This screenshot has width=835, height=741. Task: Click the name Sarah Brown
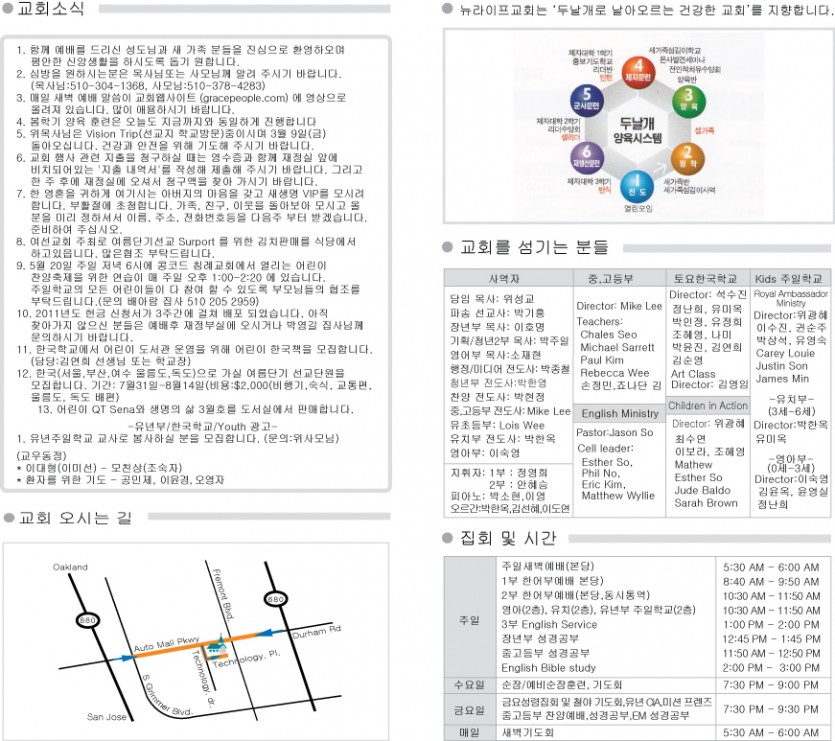point(706,503)
